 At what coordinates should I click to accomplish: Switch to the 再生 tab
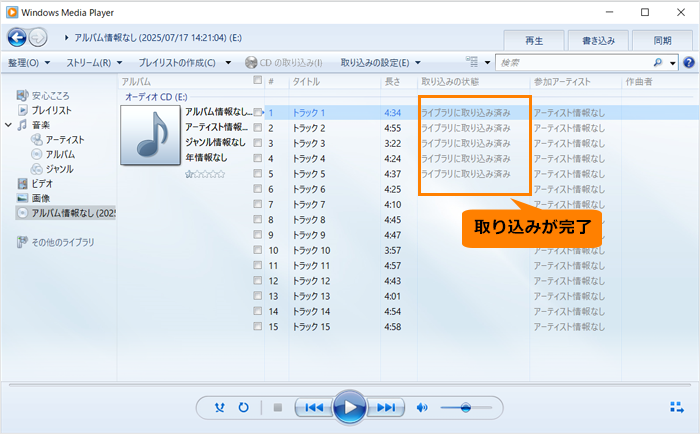pos(534,41)
